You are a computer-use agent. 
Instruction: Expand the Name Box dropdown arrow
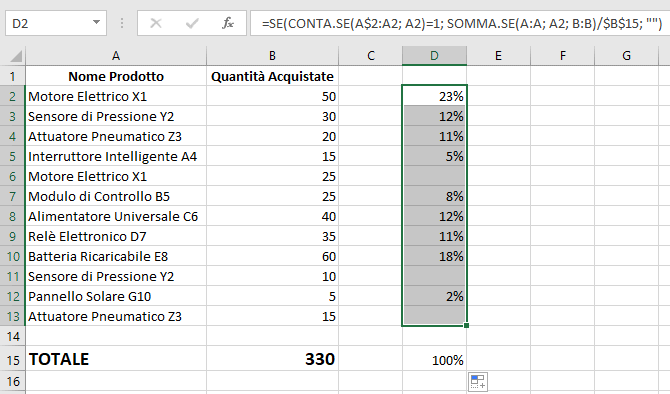(x=97, y=23)
